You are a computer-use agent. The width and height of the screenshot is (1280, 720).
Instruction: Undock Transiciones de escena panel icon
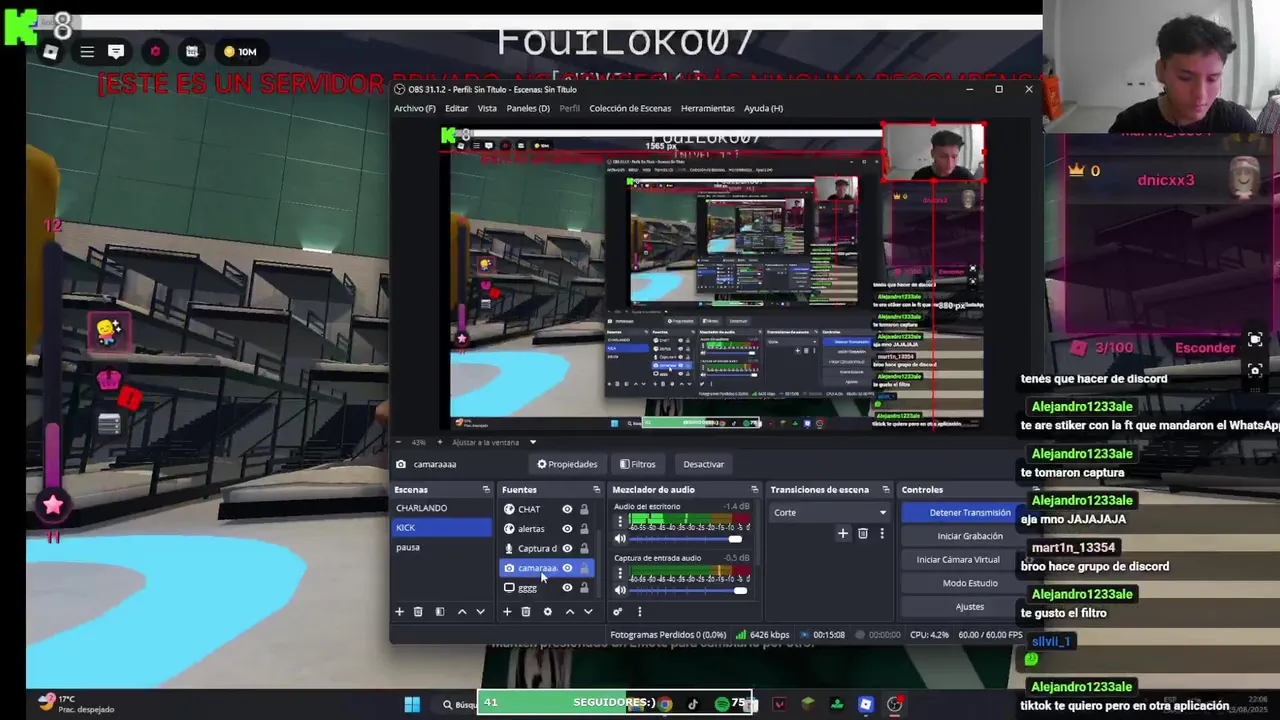[x=885, y=490]
